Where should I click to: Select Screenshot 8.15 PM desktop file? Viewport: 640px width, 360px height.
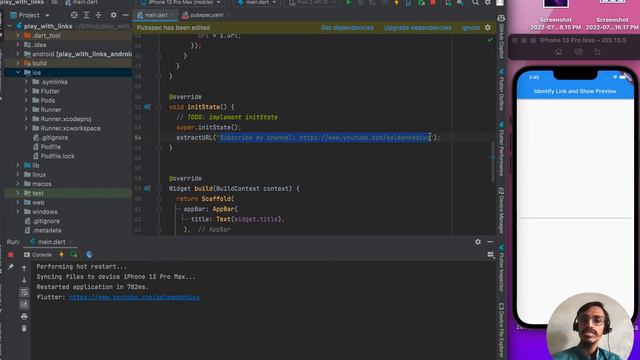pyautogui.click(x=555, y=15)
